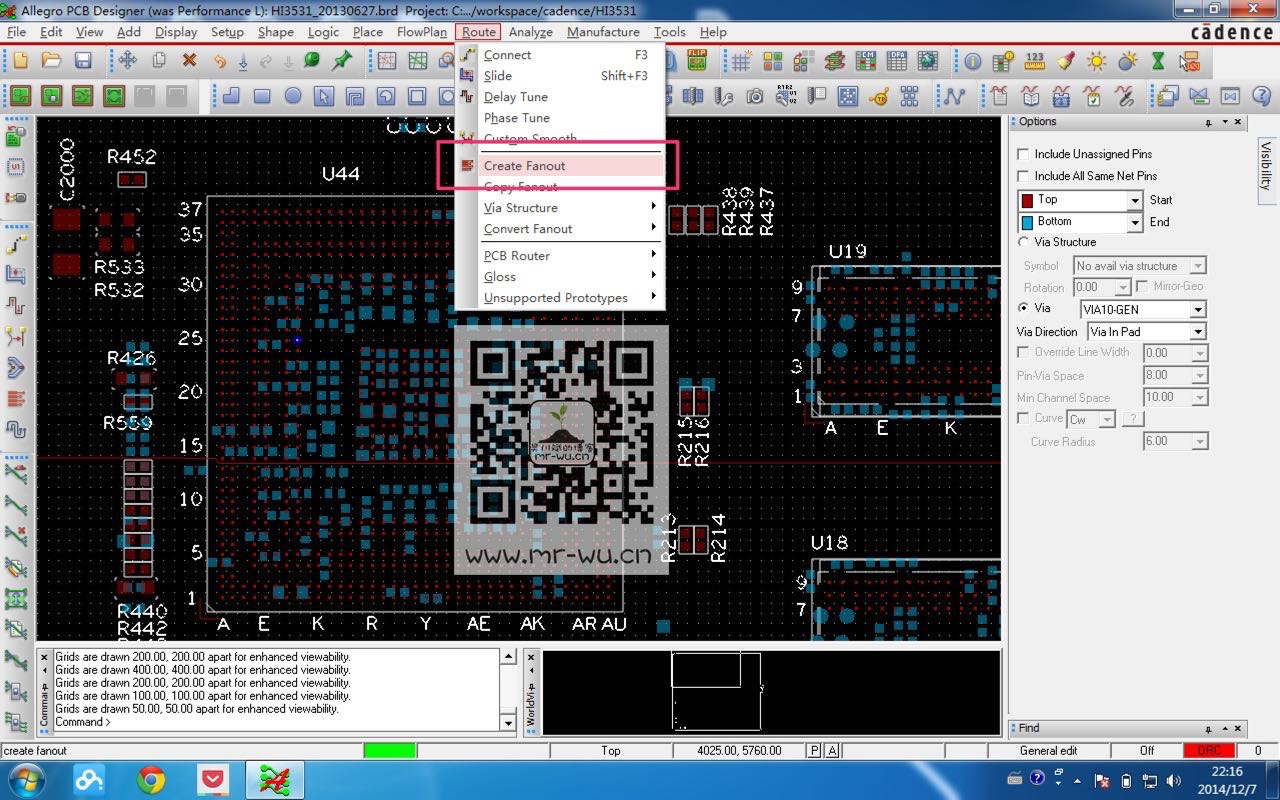Click the Top start layer red swatch
This screenshot has height=800, width=1280.
[1027, 200]
